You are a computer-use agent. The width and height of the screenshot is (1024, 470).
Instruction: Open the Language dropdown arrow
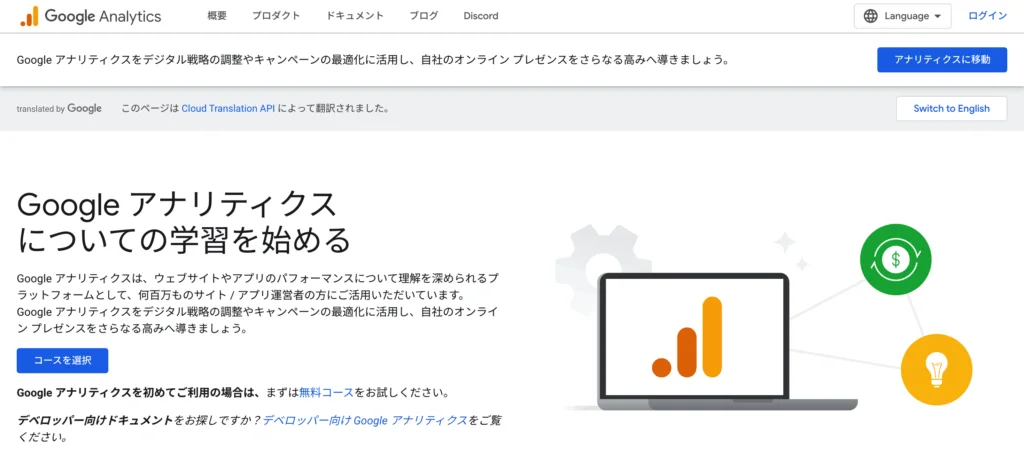[x=938, y=17]
